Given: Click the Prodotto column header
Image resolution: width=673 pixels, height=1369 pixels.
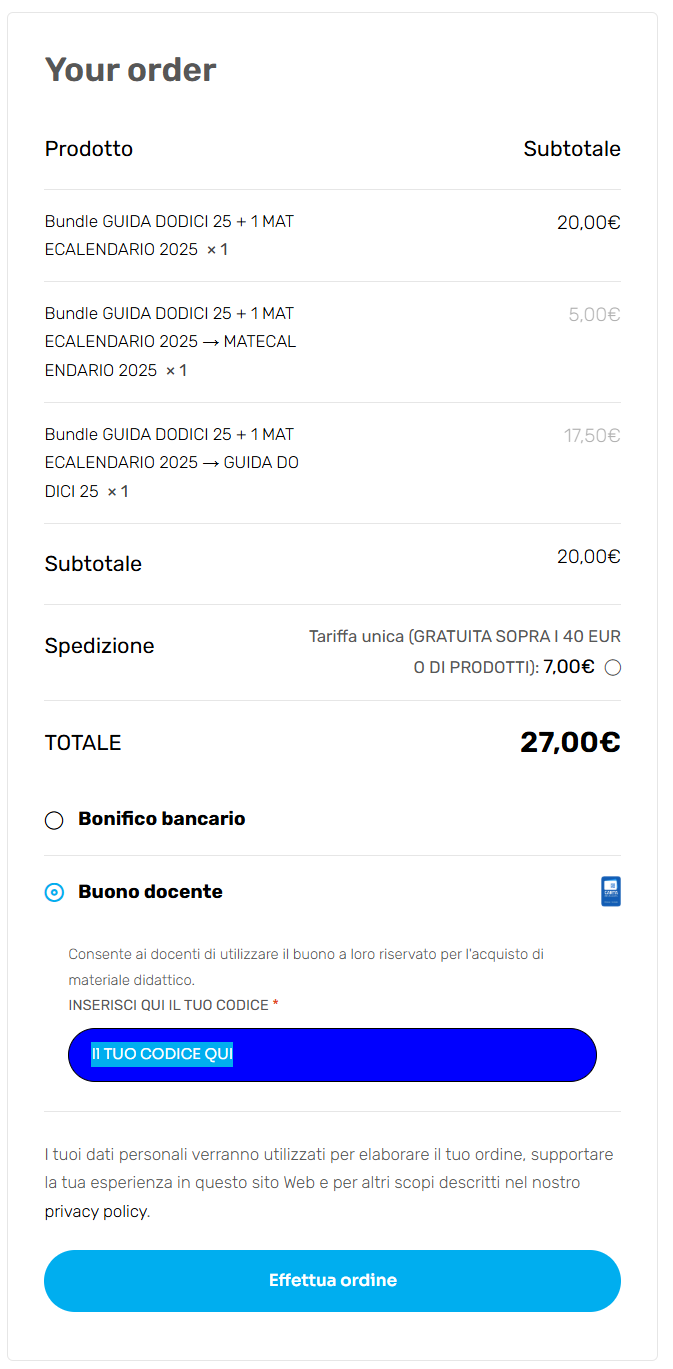Looking at the screenshot, I should pyautogui.click(x=89, y=149).
